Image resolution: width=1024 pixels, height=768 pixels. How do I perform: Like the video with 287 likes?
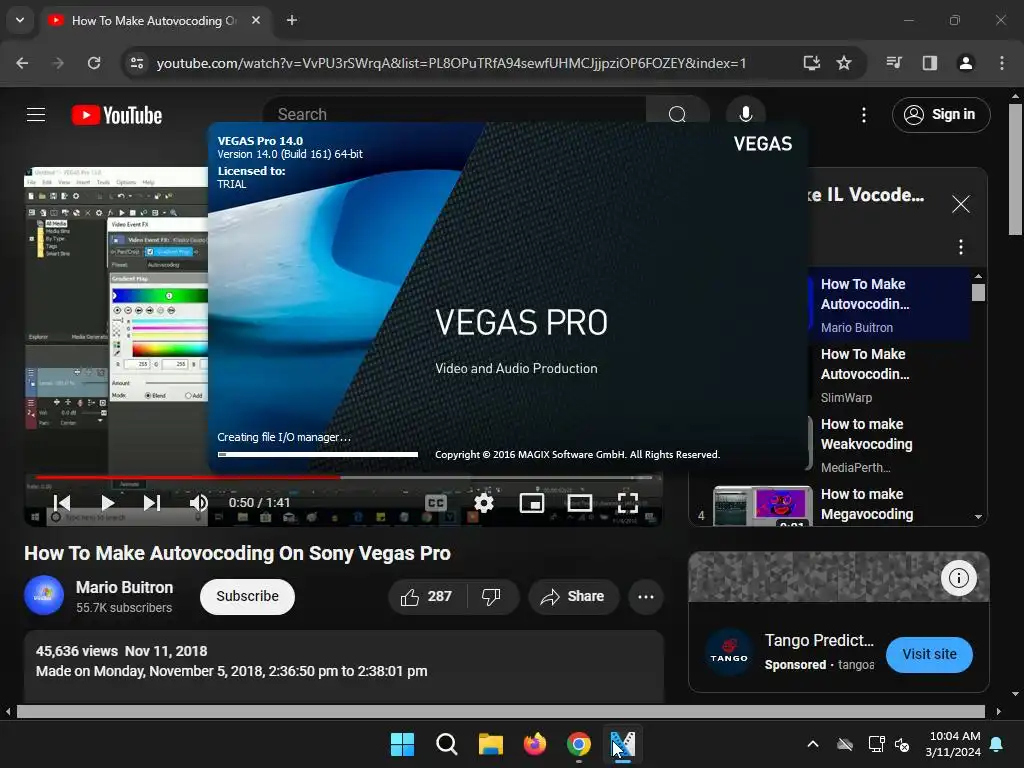pyautogui.click(x=426, y=596)
